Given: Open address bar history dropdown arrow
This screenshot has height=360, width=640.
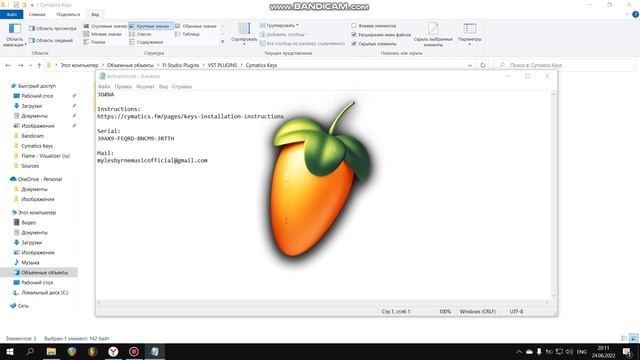Looking at the screenshot, I should click(x=470, y=65).
